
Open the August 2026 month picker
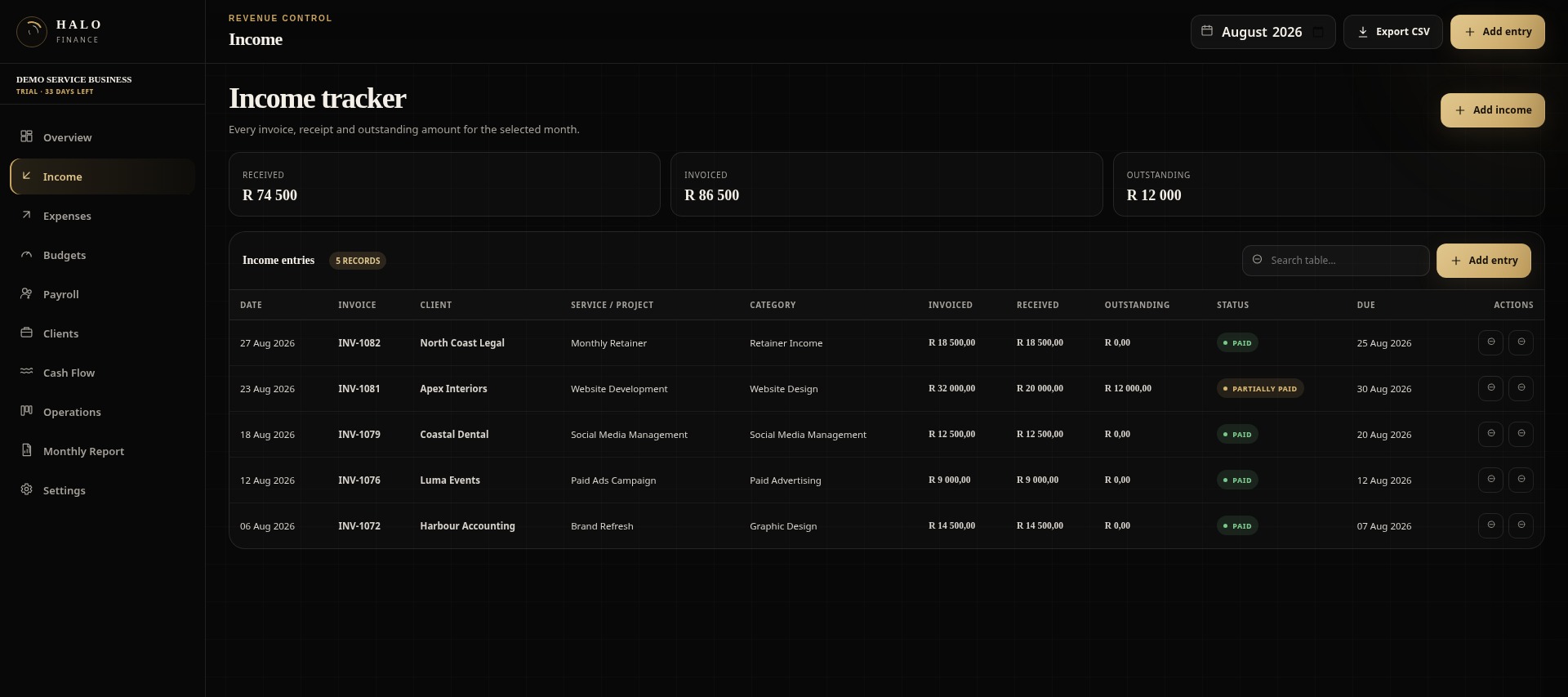click(x=1263, y=32)
